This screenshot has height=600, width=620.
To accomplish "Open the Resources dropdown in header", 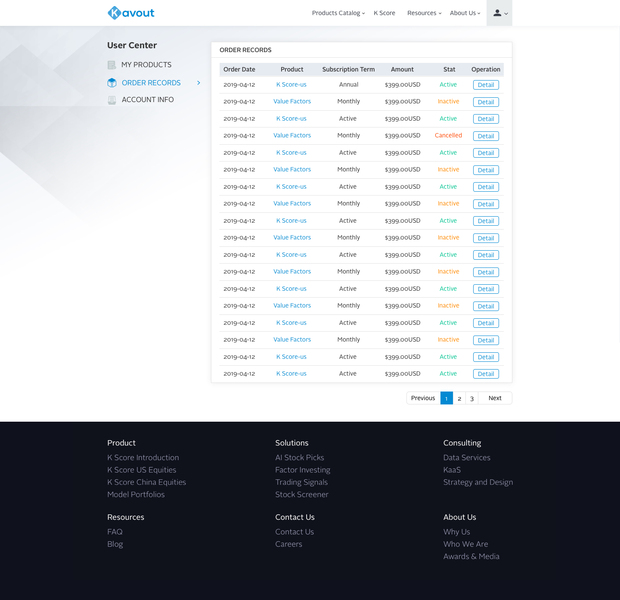I will 424,13.
